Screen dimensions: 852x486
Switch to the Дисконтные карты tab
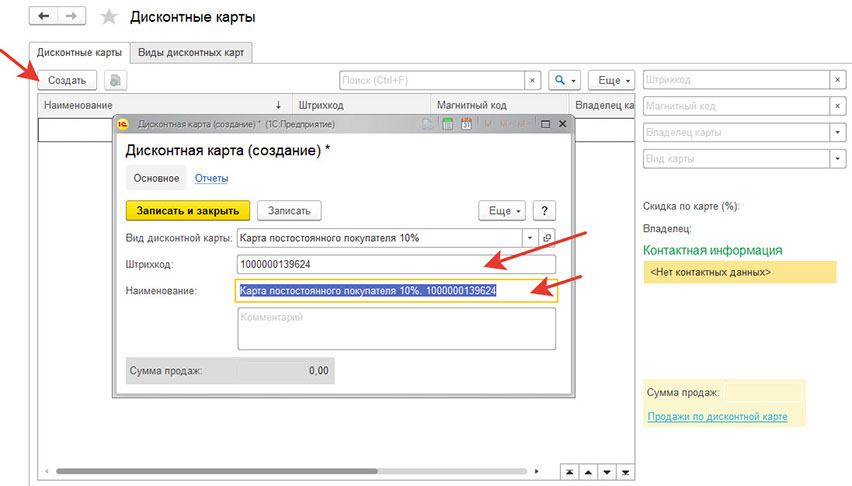coord(79,53)
